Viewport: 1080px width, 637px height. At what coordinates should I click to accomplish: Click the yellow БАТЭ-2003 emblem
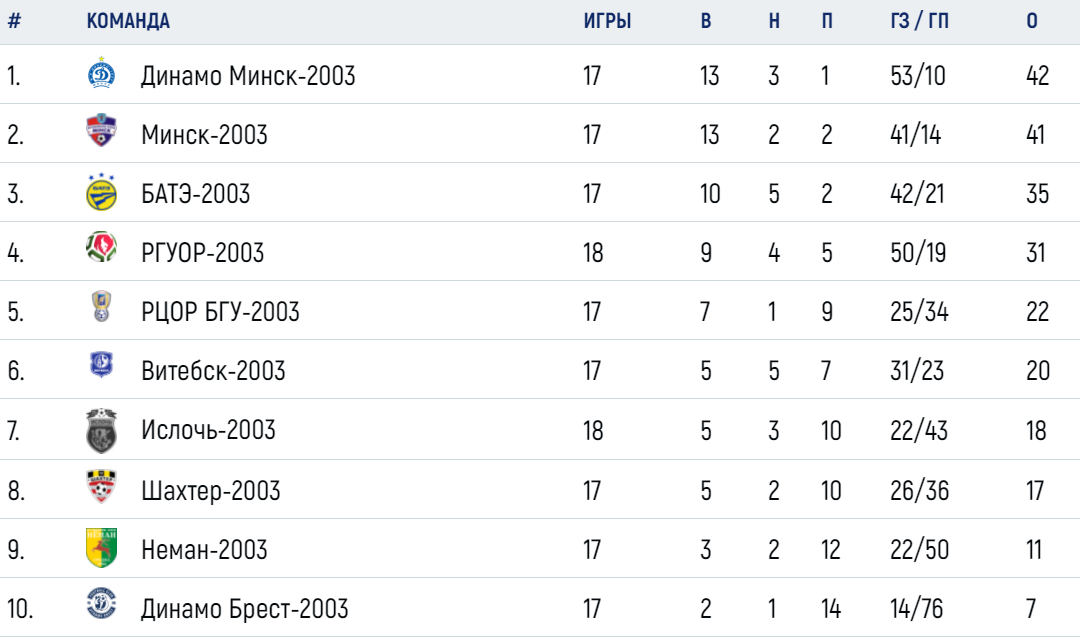point(101,192)
